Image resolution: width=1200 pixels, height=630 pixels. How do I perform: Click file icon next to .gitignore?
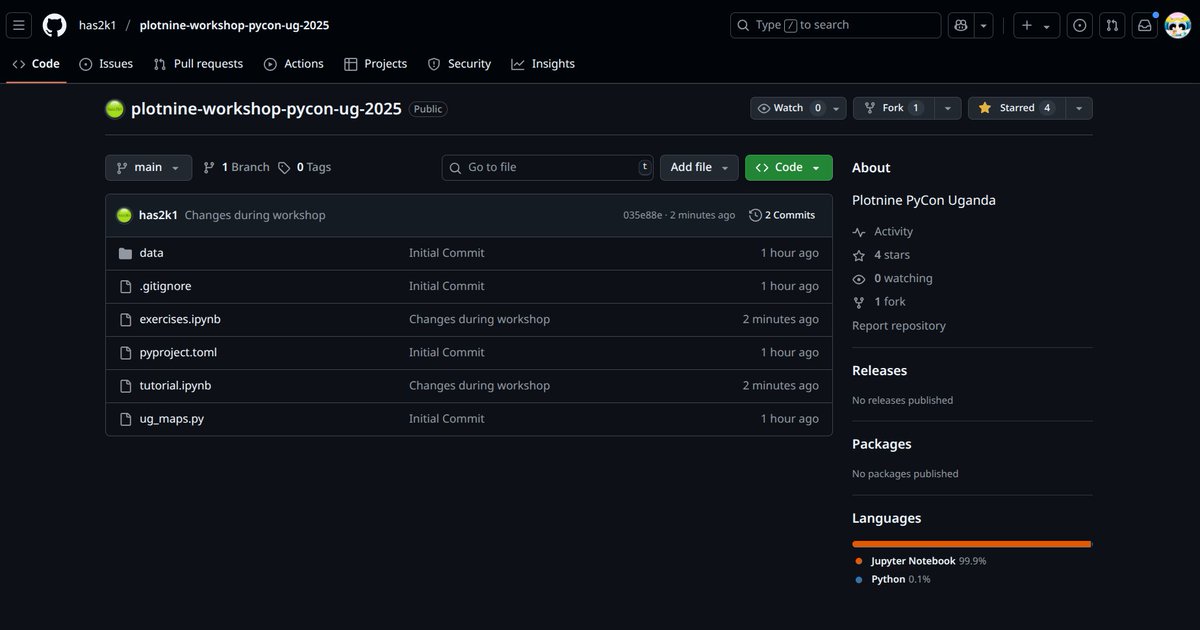(x=125, y=286)
